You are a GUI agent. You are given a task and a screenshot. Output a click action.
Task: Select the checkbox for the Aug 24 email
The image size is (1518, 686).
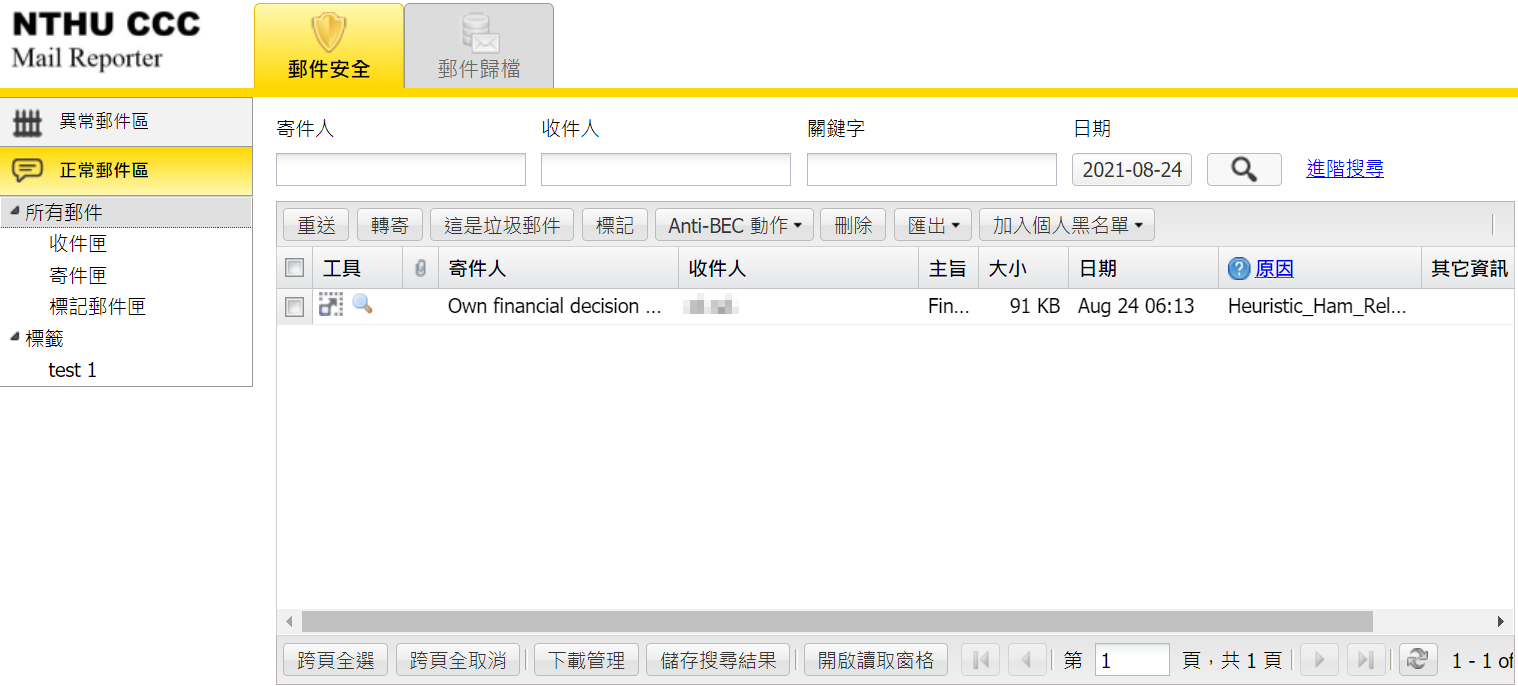(x=294, y=307)
